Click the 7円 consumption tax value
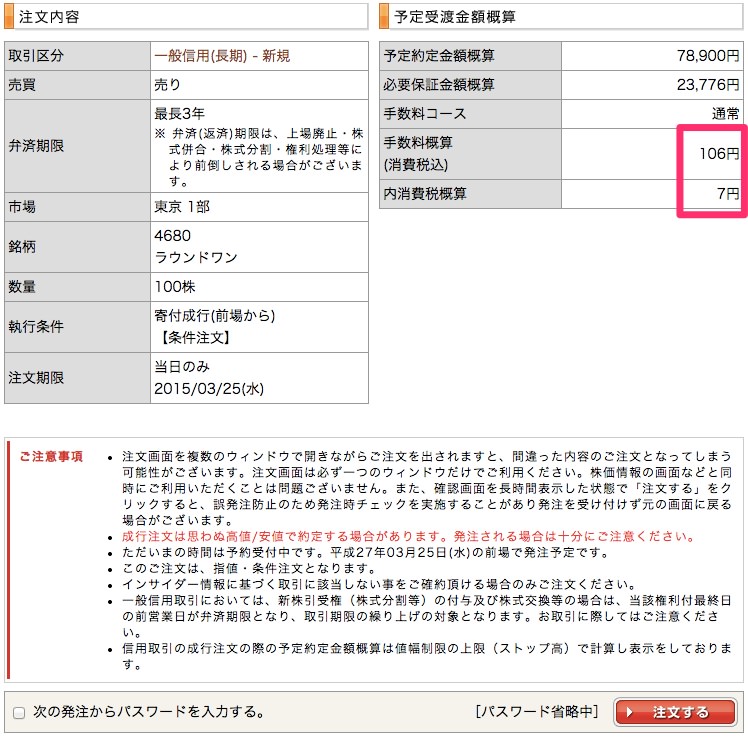 coord(727,194)
